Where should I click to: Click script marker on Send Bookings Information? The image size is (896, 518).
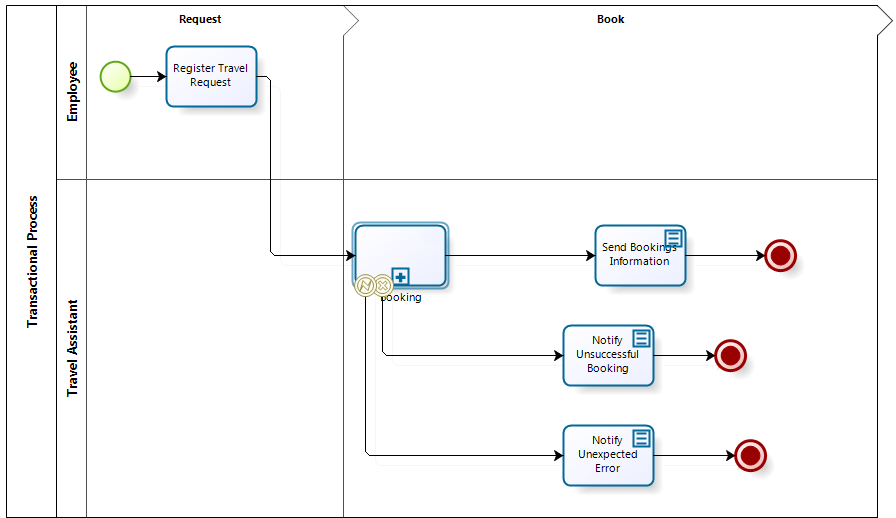click(x=674, y=238)
